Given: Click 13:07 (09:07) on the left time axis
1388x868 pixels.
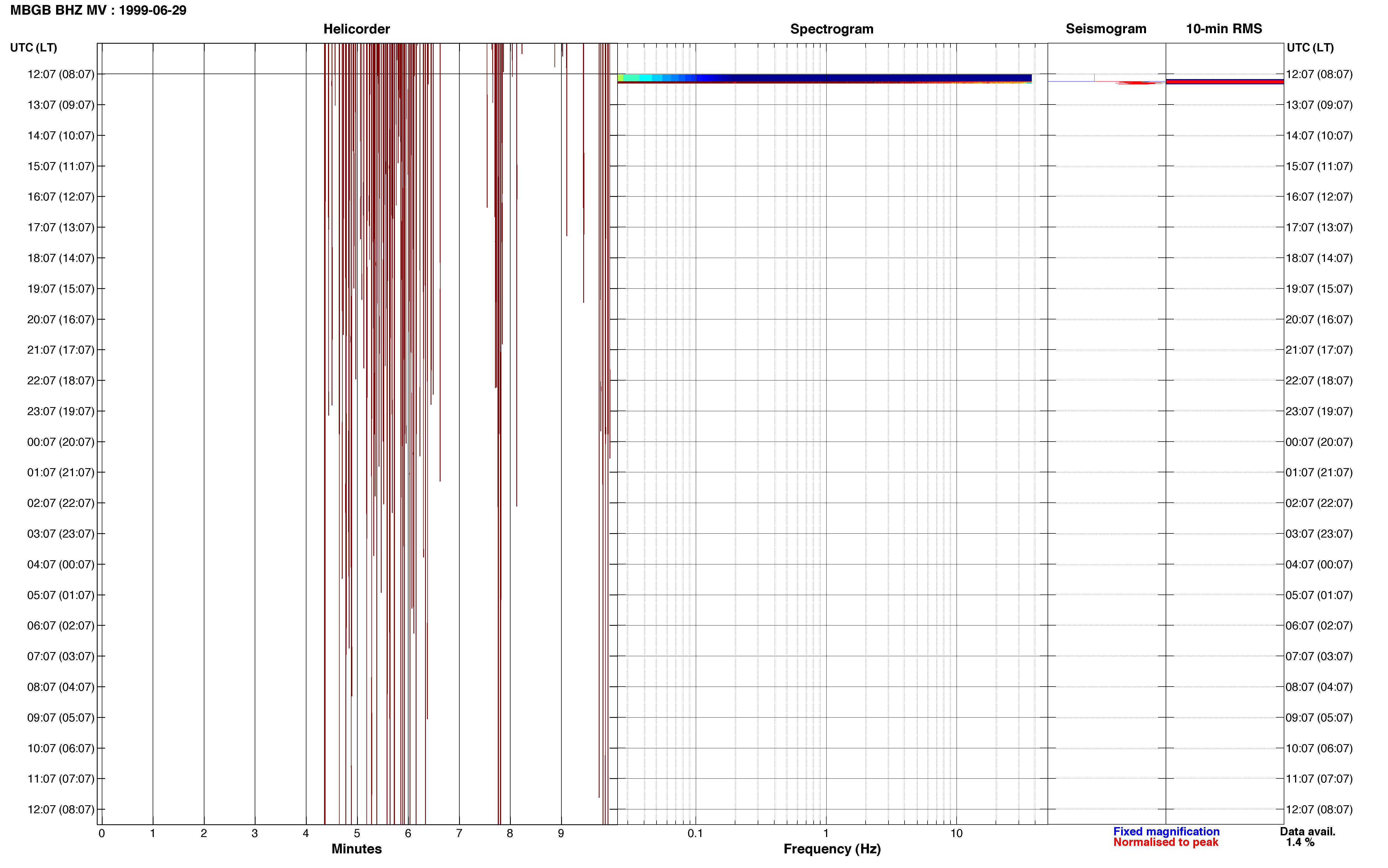Looking at the screenshot, I should [61, 105].
